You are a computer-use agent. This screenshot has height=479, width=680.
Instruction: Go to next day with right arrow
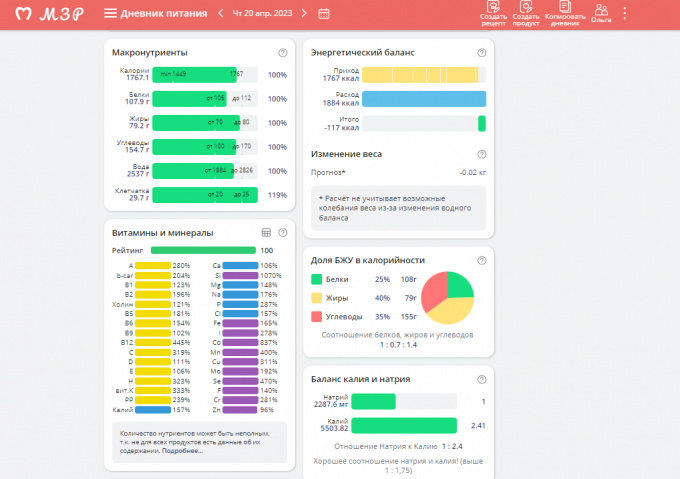pos(304,14)
